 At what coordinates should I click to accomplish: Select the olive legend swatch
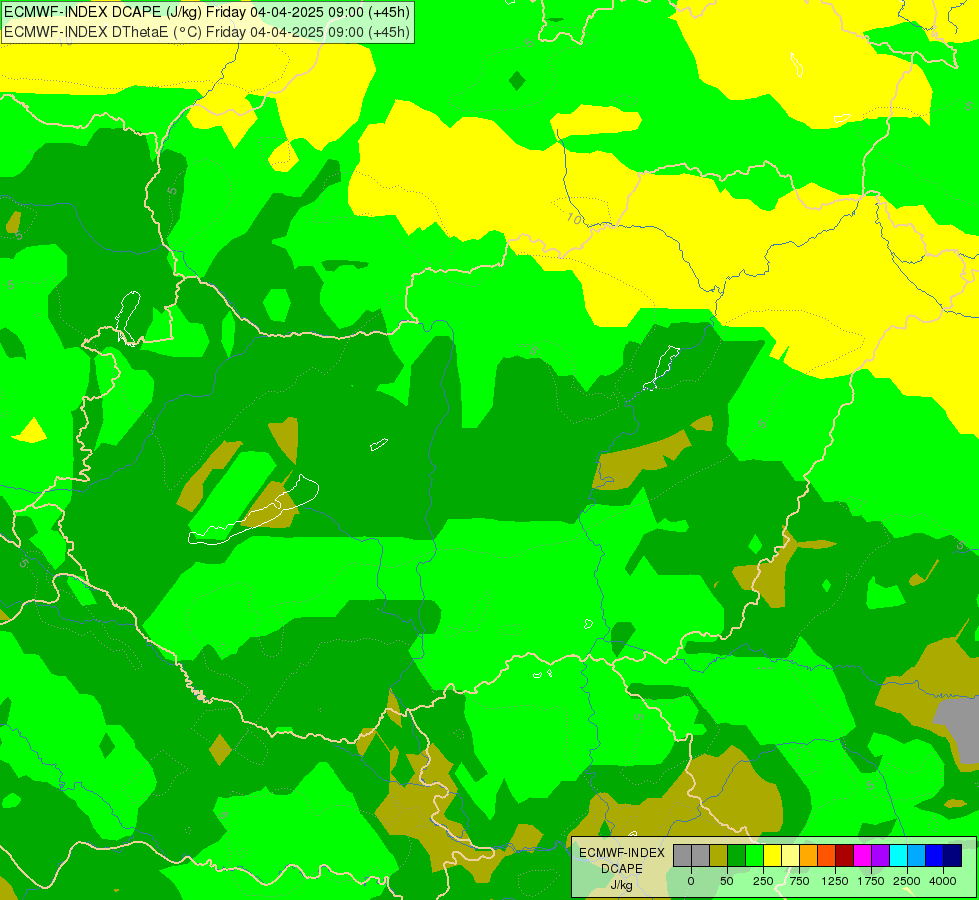(x=719, y=855)
